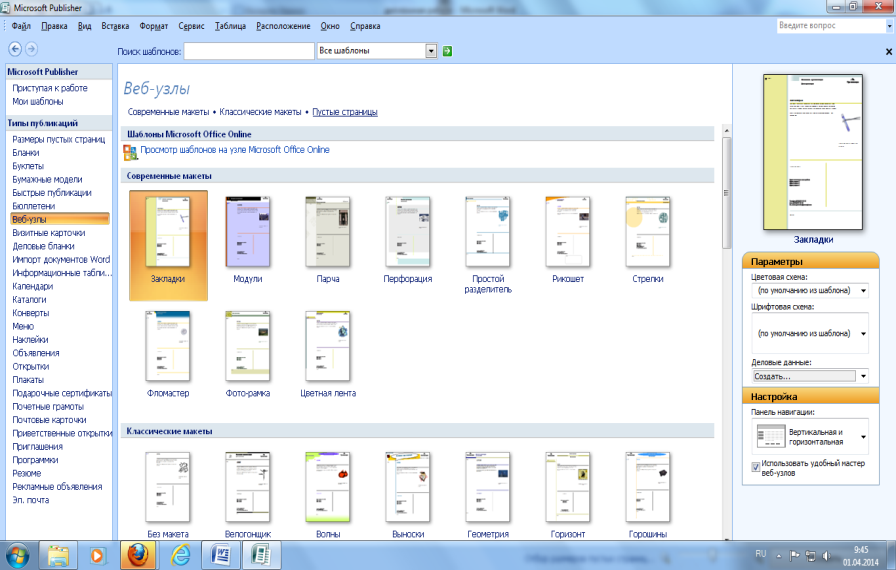Viewport: 896px width, 570px height.
Task: Select the Цветная лента template thumbnail
Action: tap(328, 346)
